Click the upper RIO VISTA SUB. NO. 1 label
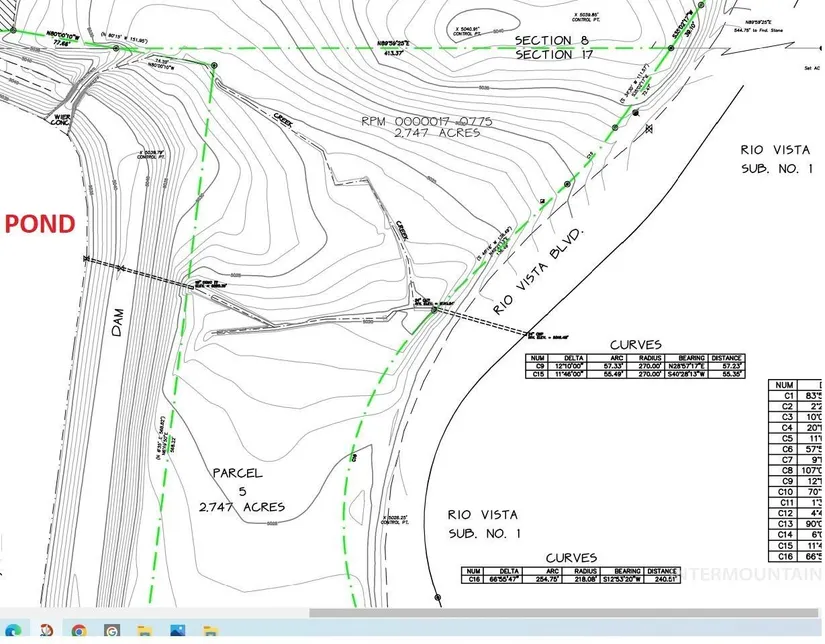Viewport: 825px width, 644px height. pos(777,158)
